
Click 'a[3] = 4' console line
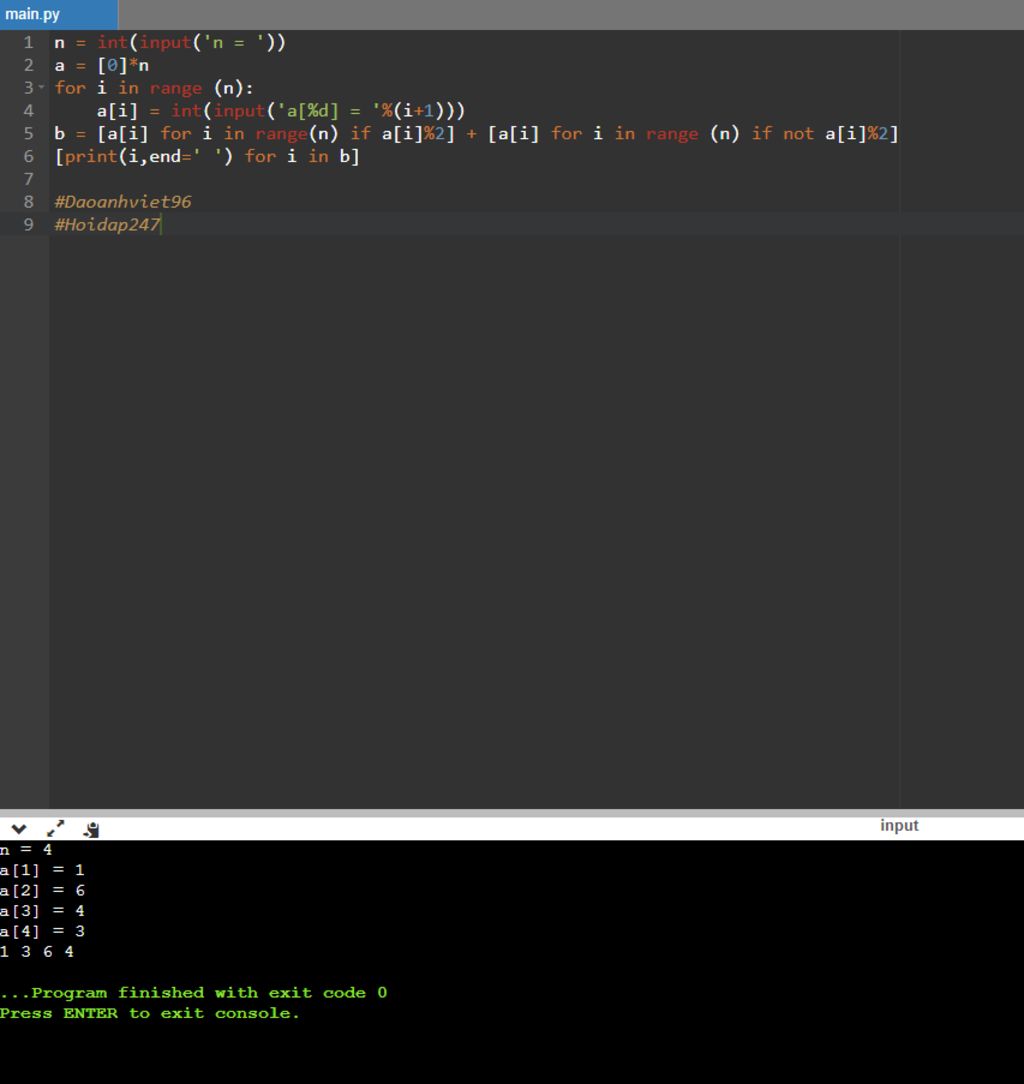42,910
